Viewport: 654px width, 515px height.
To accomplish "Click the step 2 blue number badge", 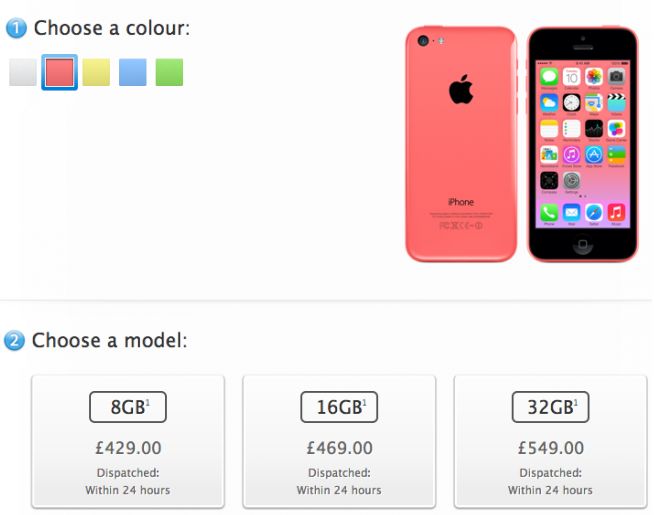I will click(15, 340).
